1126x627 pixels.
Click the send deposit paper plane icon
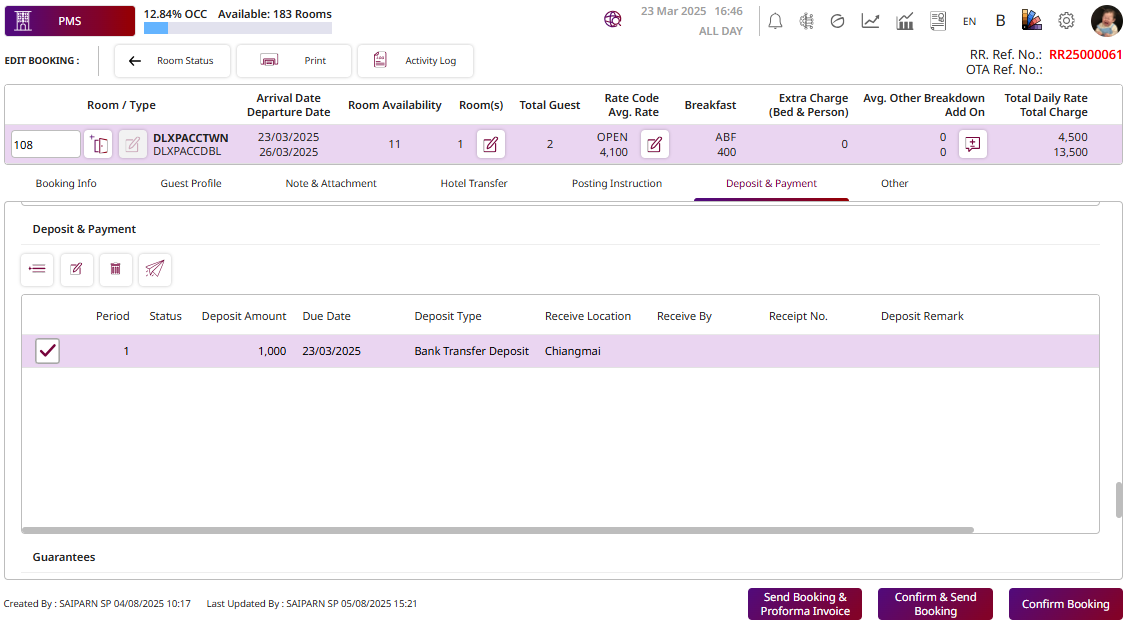[x=154, y=269]
